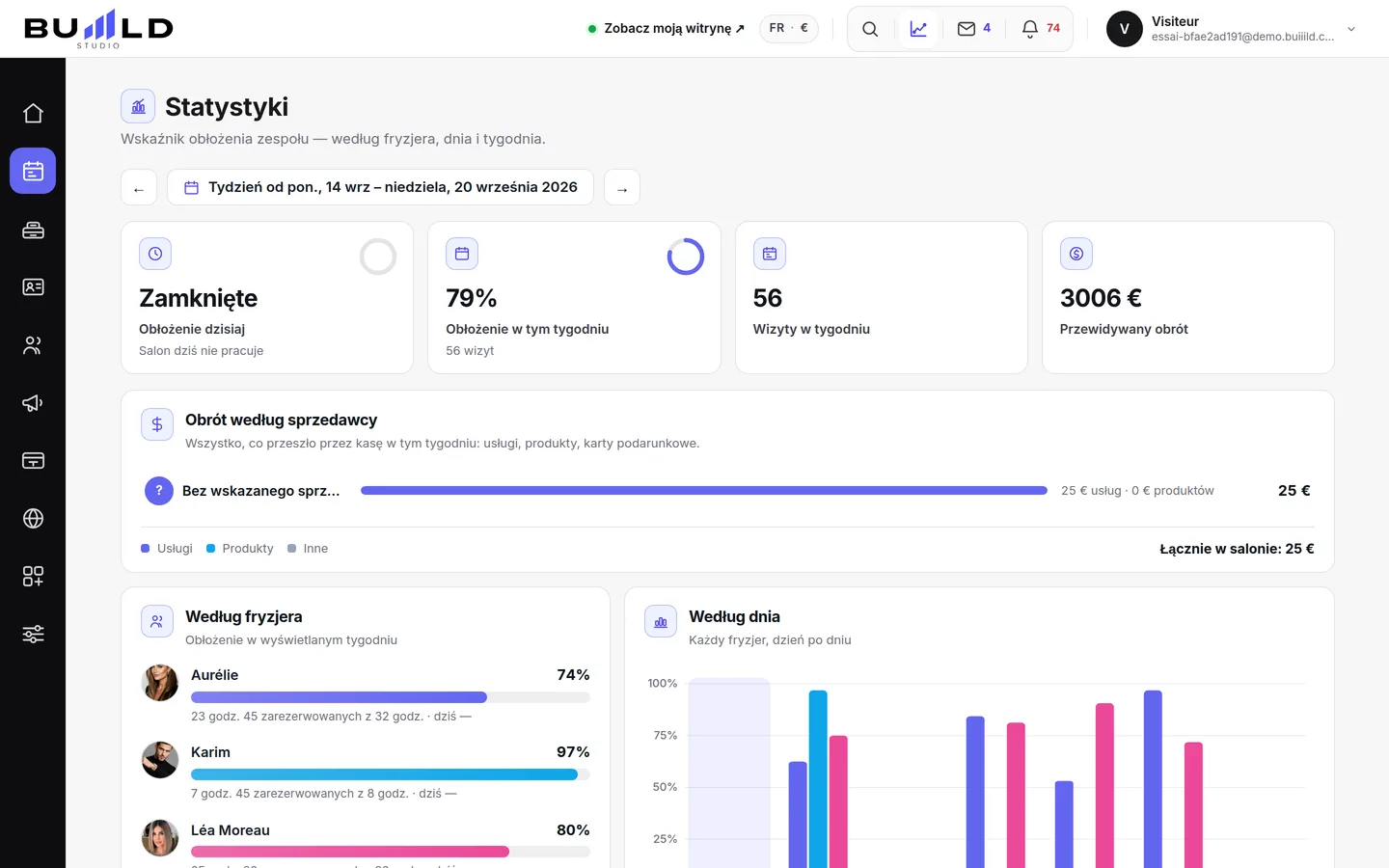Click the name Léa Moreau in the list
This screenshot has width=1389, height=868.
point(231,830)
